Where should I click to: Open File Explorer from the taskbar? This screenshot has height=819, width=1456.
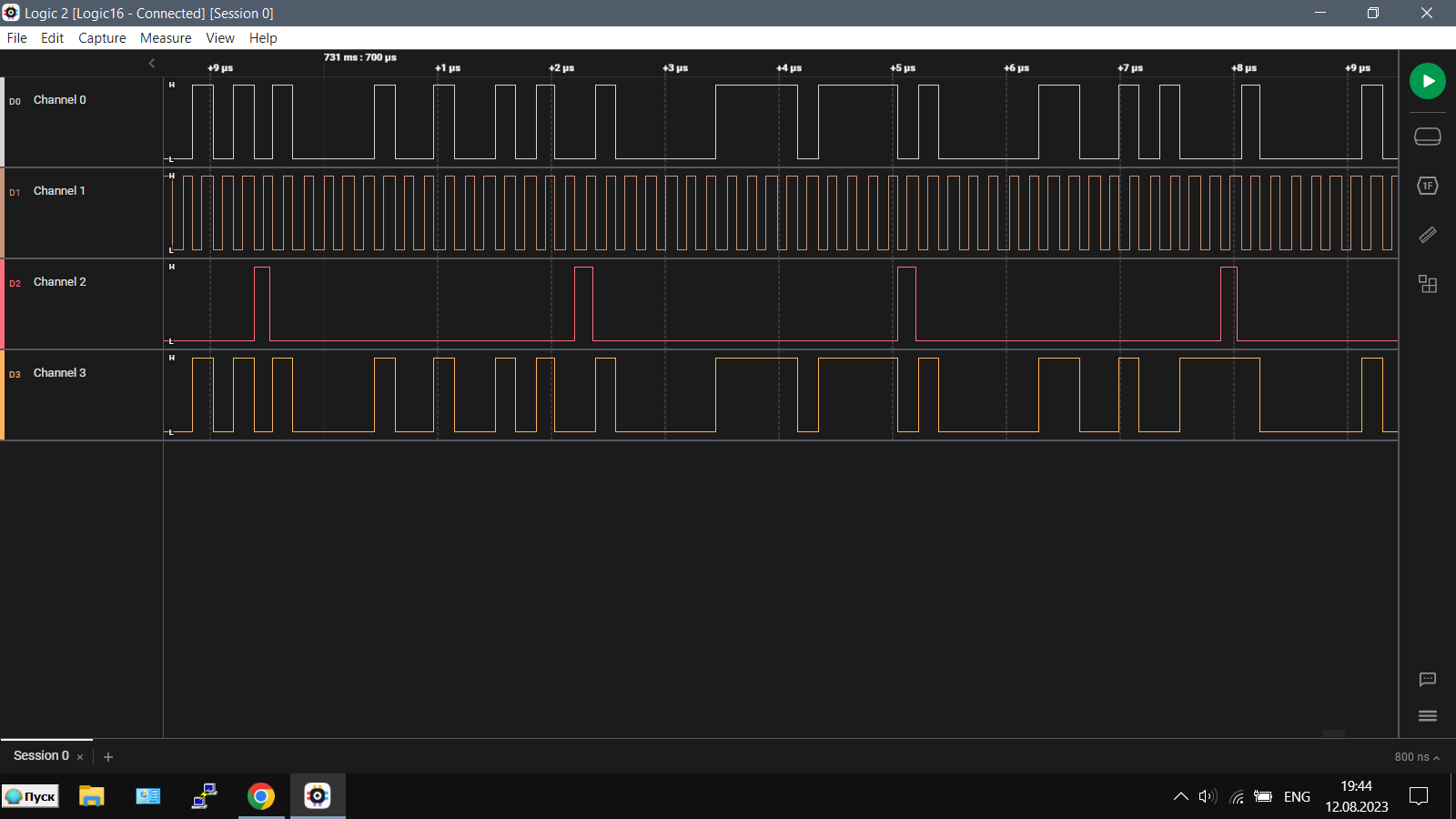tap(91, 796)
